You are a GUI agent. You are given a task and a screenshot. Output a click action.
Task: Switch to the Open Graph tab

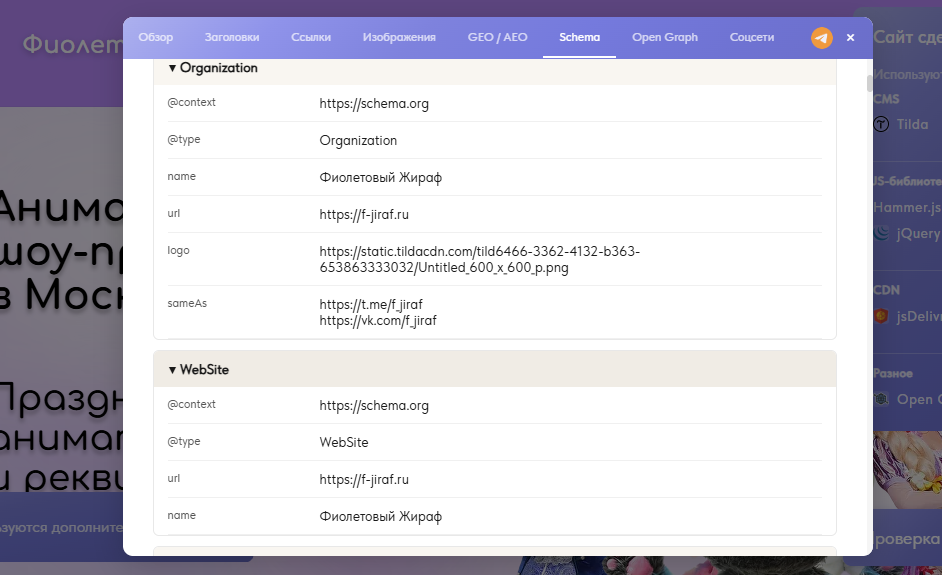pos(664,37)
